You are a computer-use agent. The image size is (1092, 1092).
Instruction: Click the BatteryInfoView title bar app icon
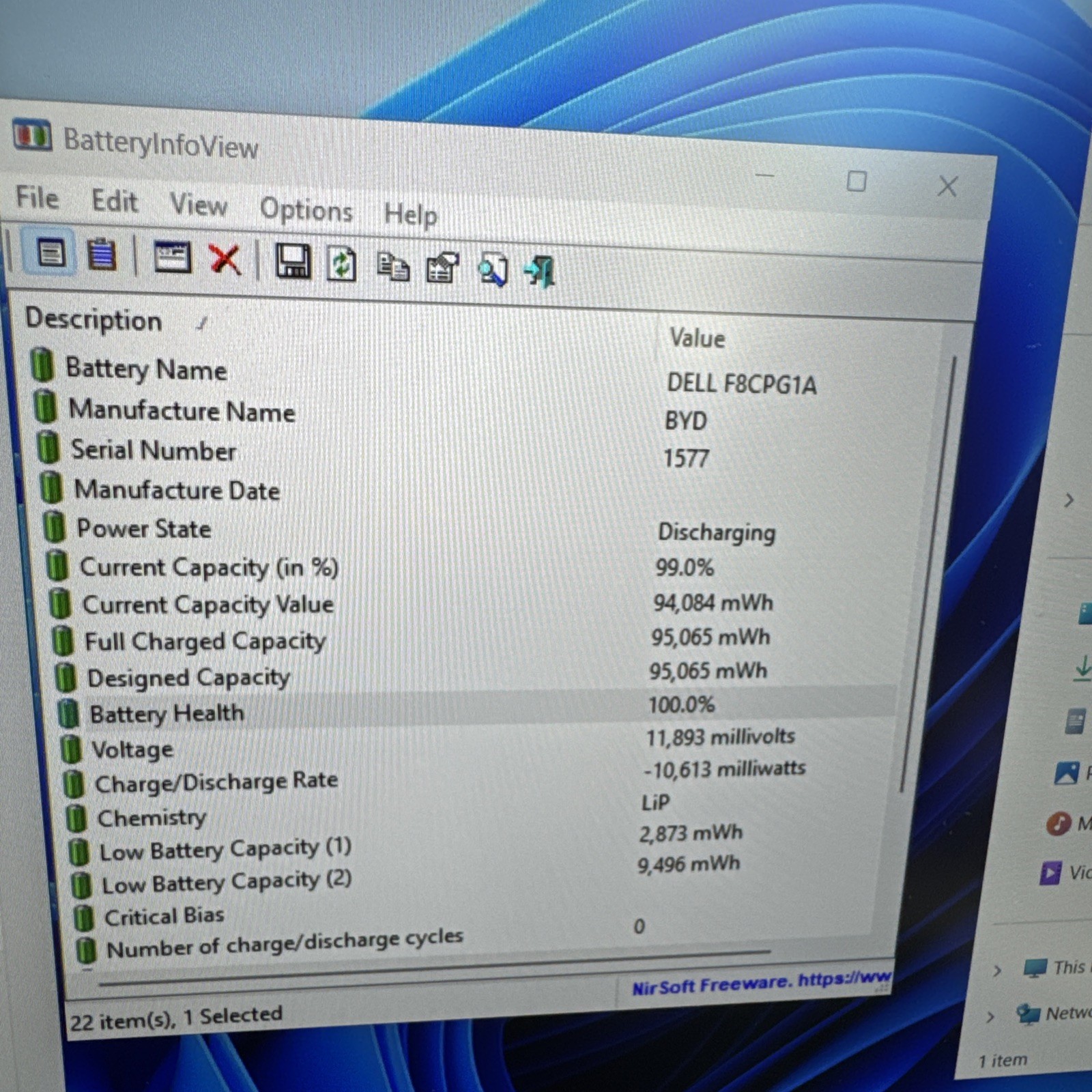pos(31,136)
